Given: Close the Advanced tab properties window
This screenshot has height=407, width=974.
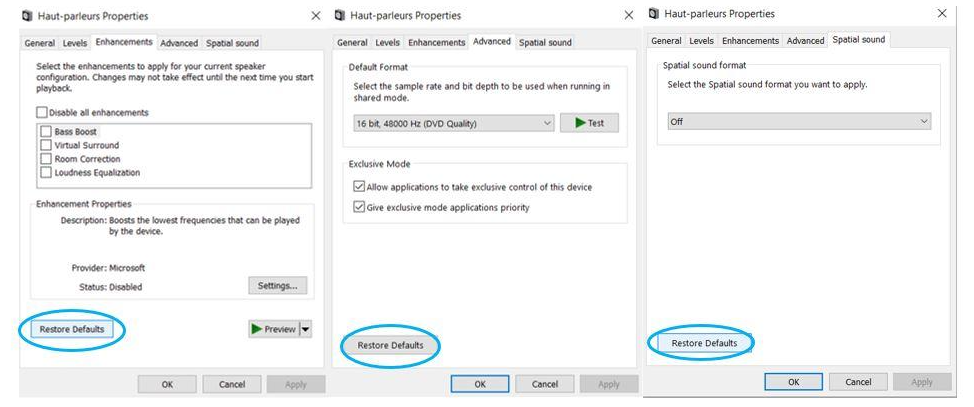Looking at the screenshot, I should [x=627, y=16].
